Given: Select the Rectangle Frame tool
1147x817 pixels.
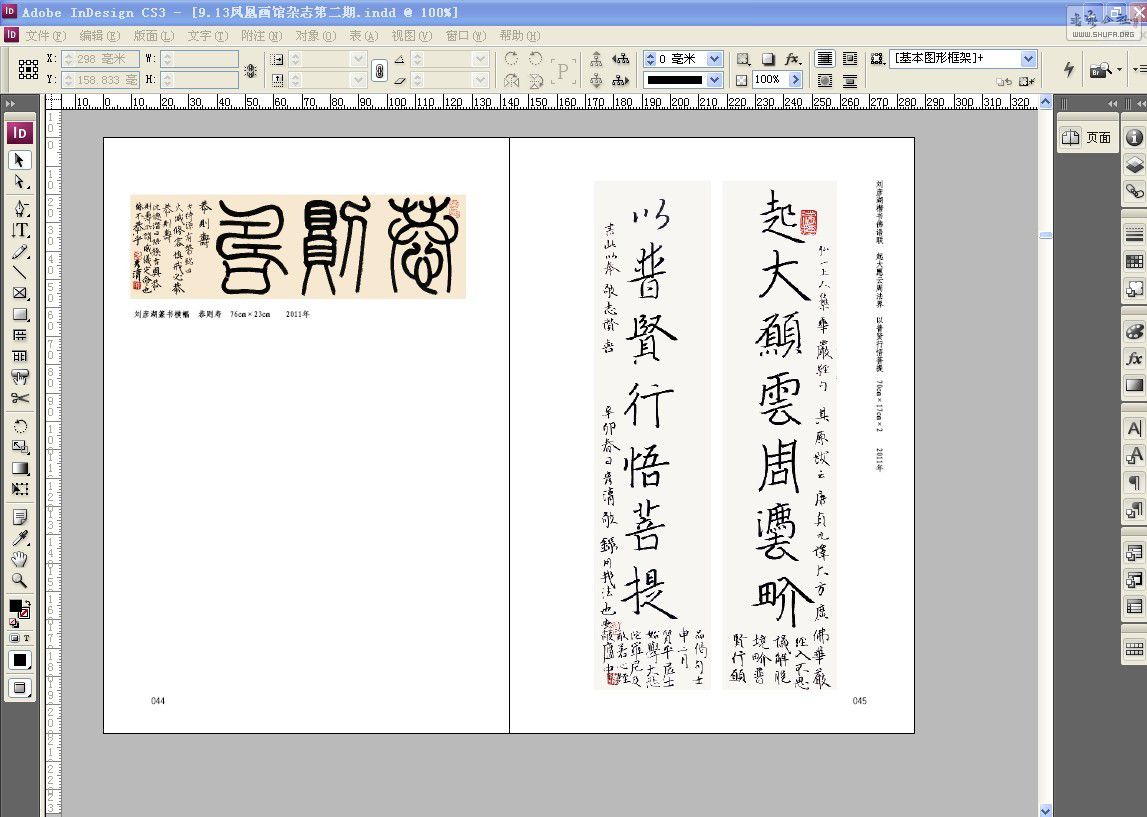Looking at the screenshot, I should point(20,293).
